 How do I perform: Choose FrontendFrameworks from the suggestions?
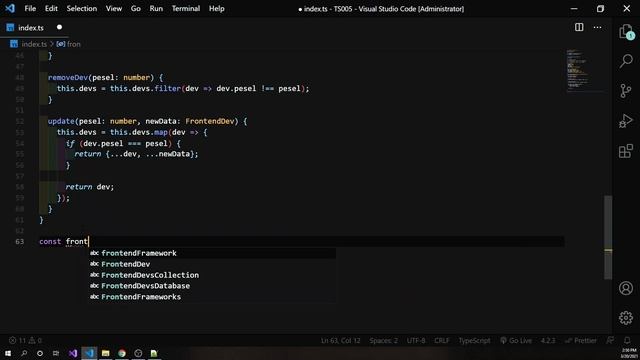[x=213, y=297]
